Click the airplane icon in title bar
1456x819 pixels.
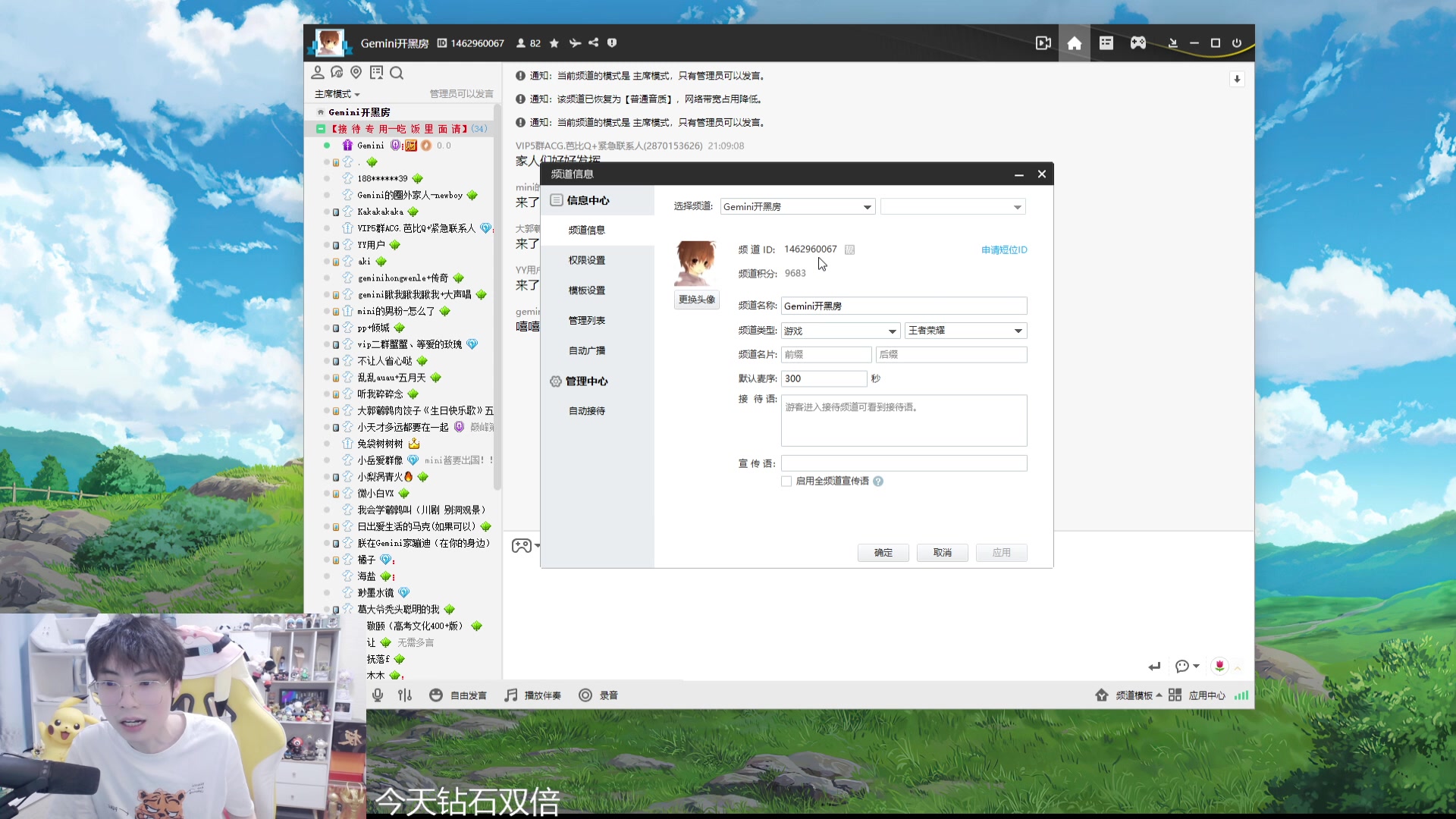click(575, 43)
